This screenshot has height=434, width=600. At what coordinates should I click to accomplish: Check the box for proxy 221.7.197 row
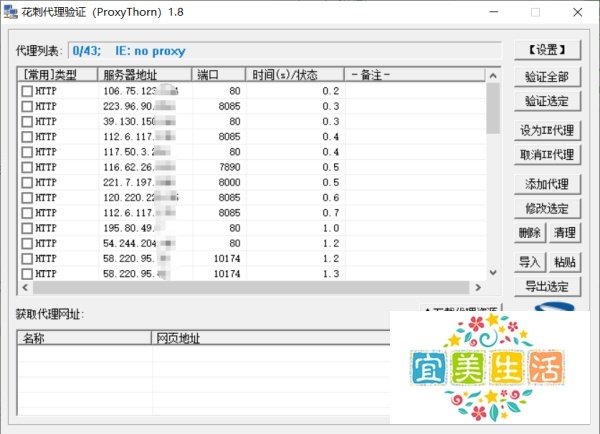(x=27, y=183)
